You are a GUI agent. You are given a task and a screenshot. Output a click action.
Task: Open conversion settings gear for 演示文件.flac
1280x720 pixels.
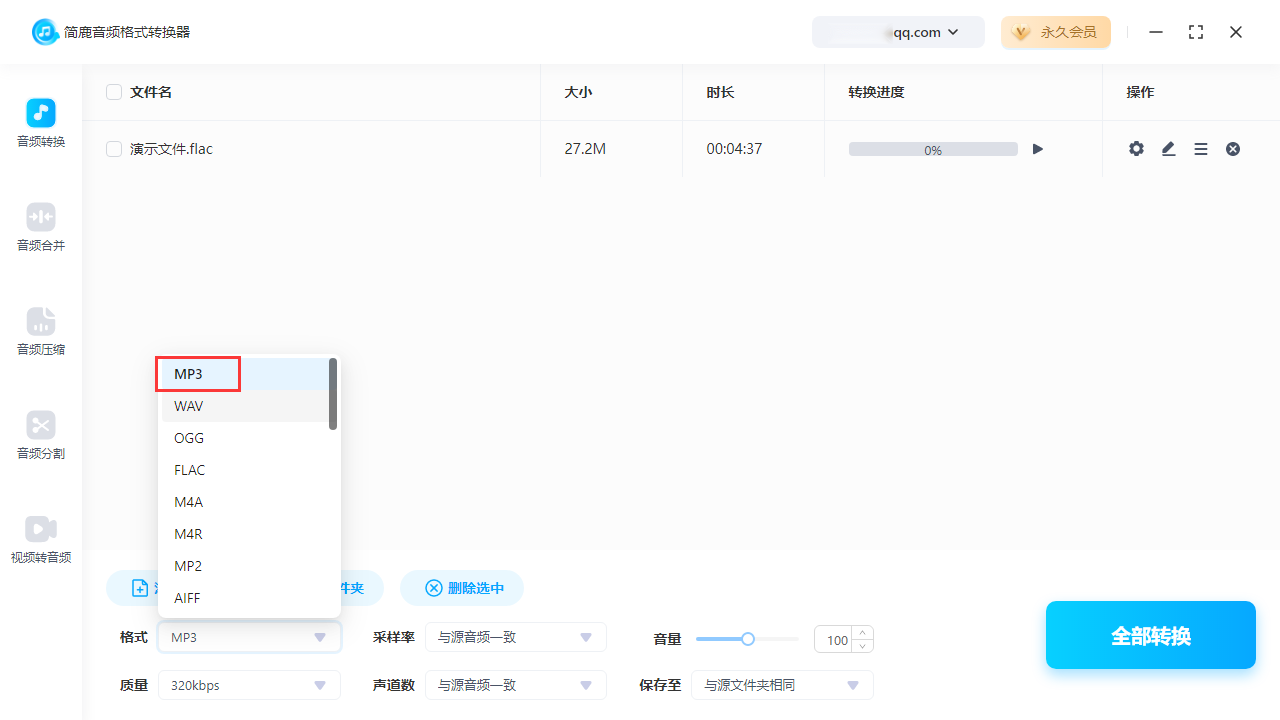(1136, 148)
